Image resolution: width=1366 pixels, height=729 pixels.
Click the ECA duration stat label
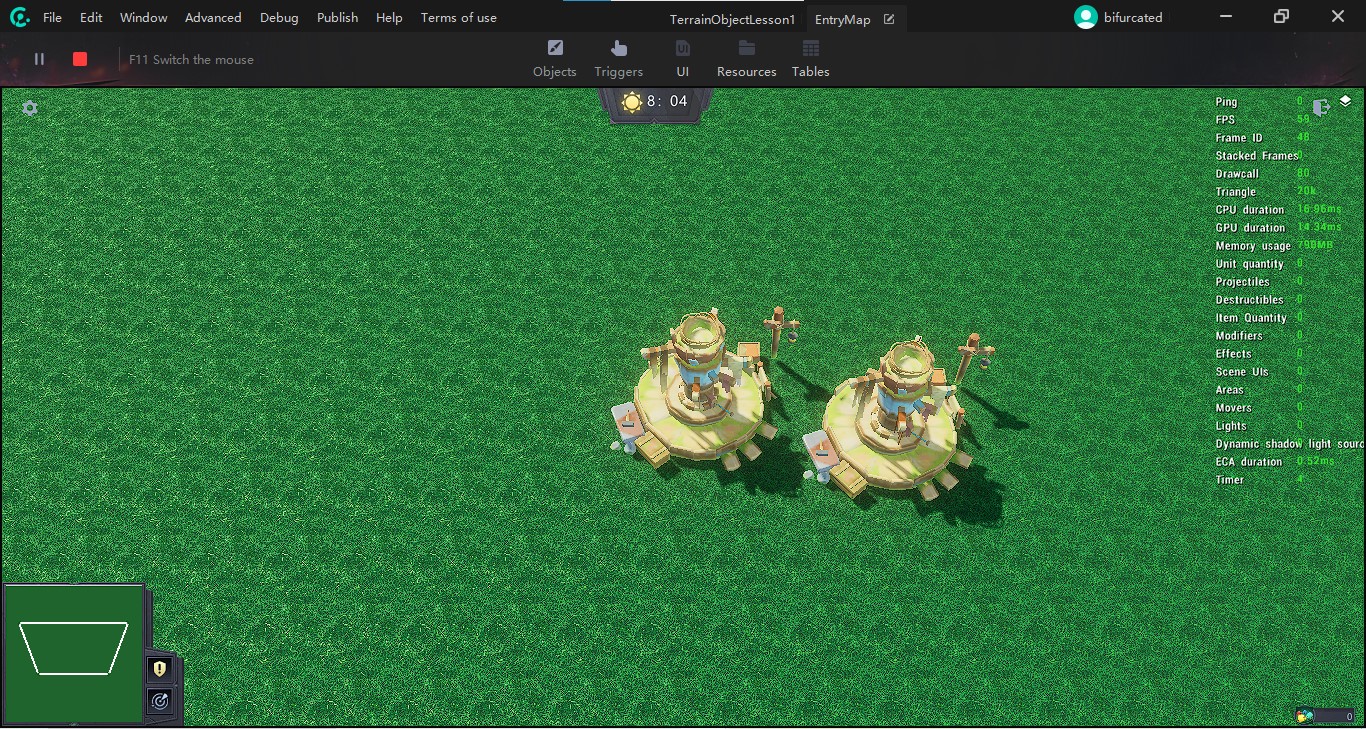click(x=1249, y=462)
